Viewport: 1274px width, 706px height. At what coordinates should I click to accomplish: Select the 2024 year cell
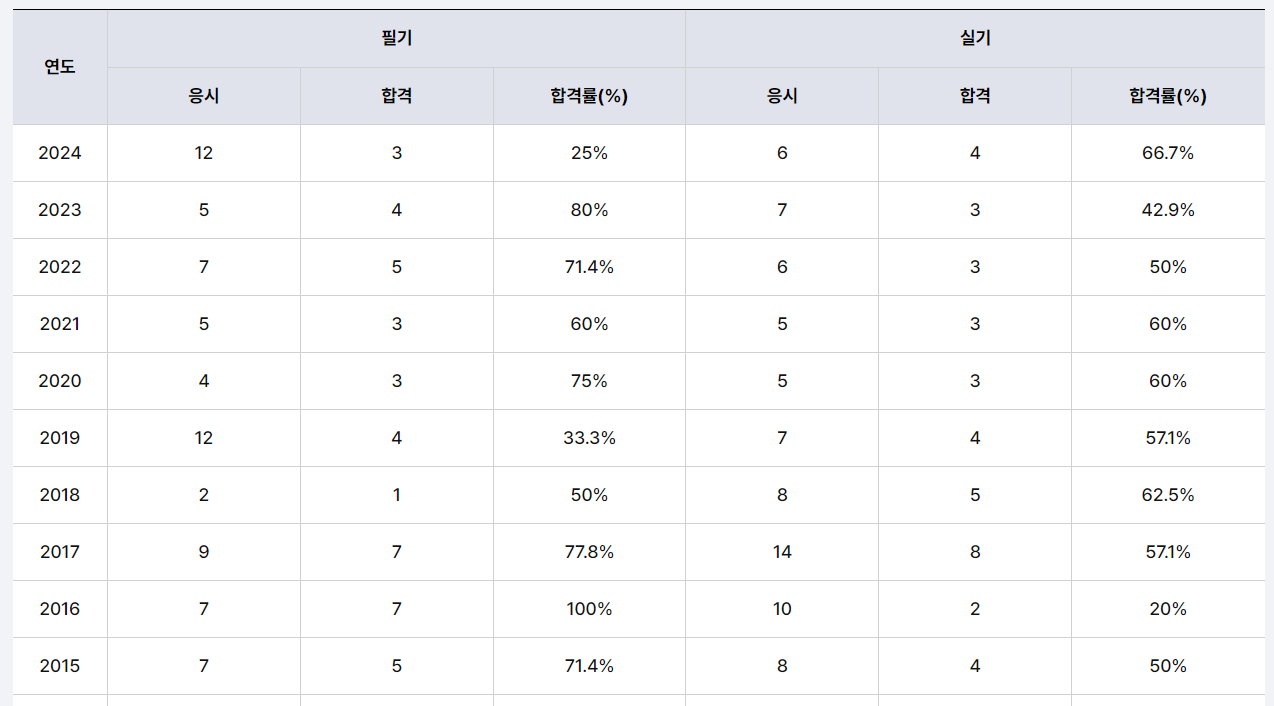pyautogui.click(x=60, y=153)
